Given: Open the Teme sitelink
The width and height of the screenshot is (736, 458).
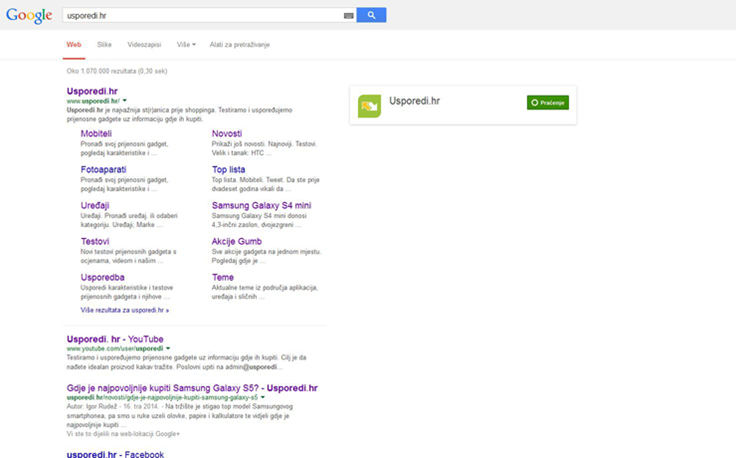Looking at the screenshot, I should (222, 277).
